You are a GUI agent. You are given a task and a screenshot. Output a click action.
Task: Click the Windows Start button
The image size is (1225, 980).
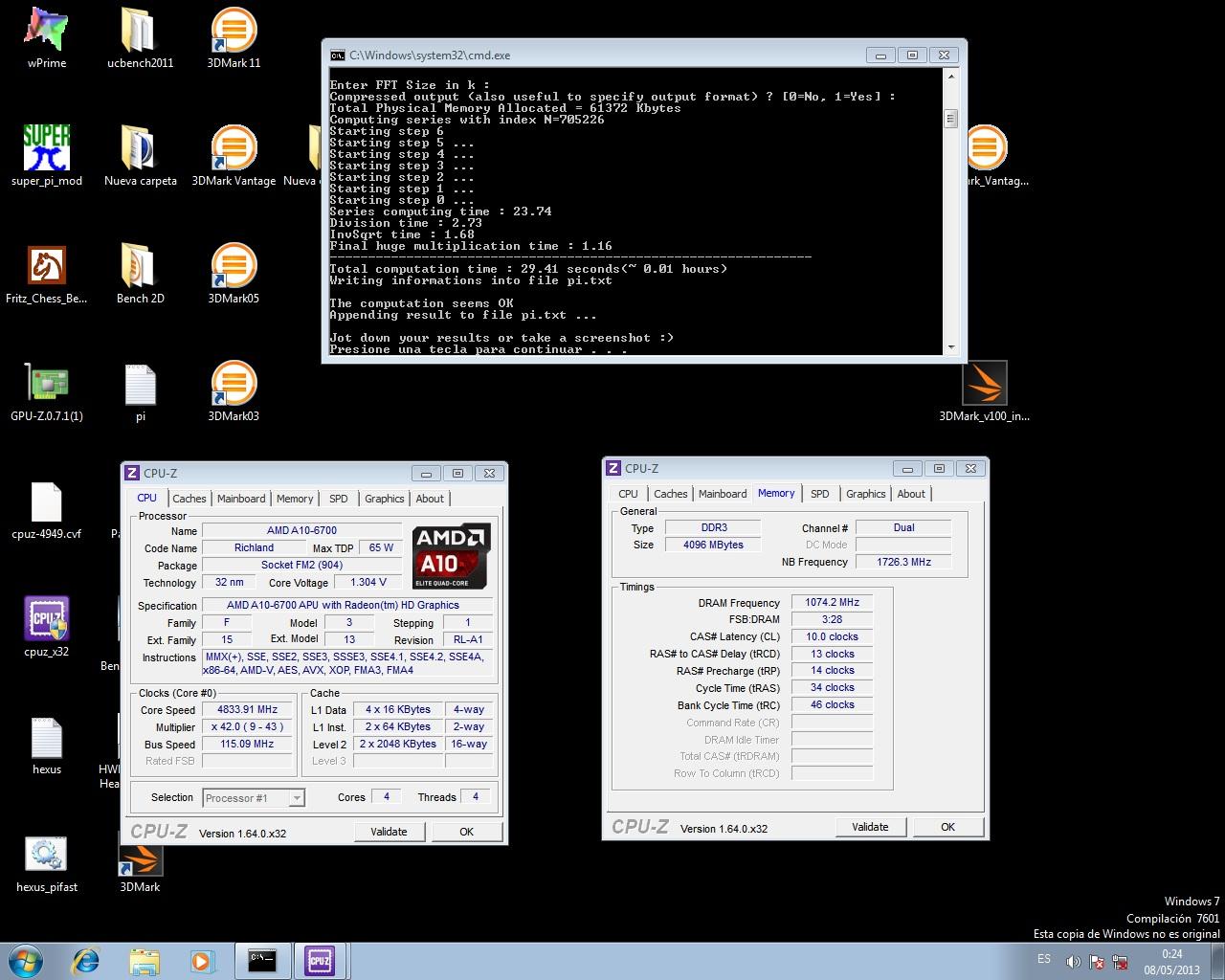[x=25, y=960]
